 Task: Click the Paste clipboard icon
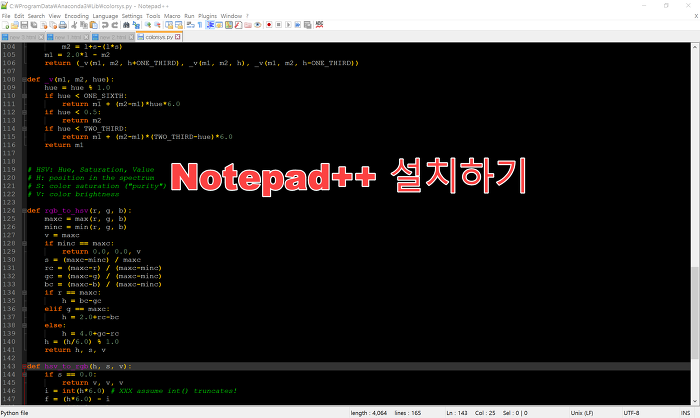(94, 25)
